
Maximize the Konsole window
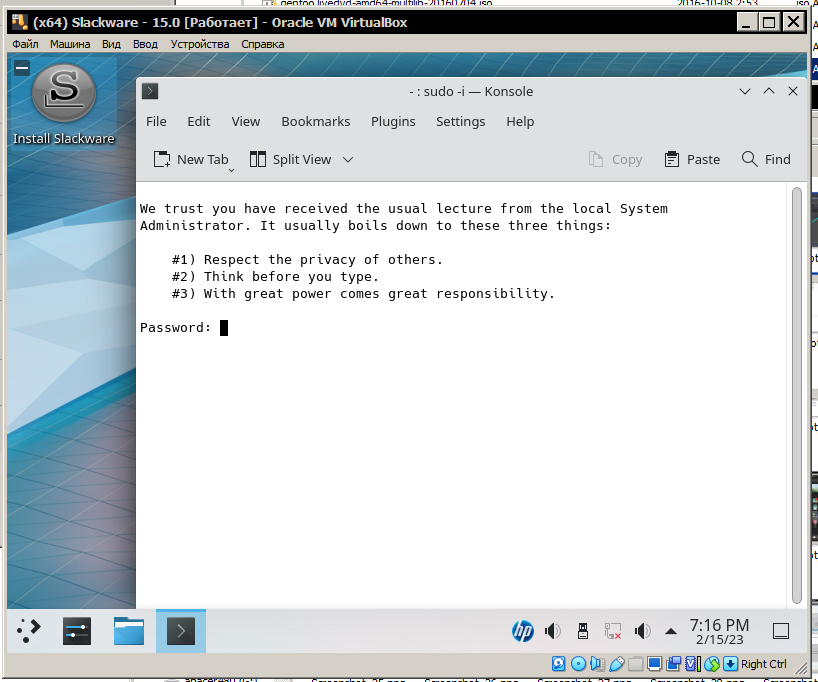(768, 91)
